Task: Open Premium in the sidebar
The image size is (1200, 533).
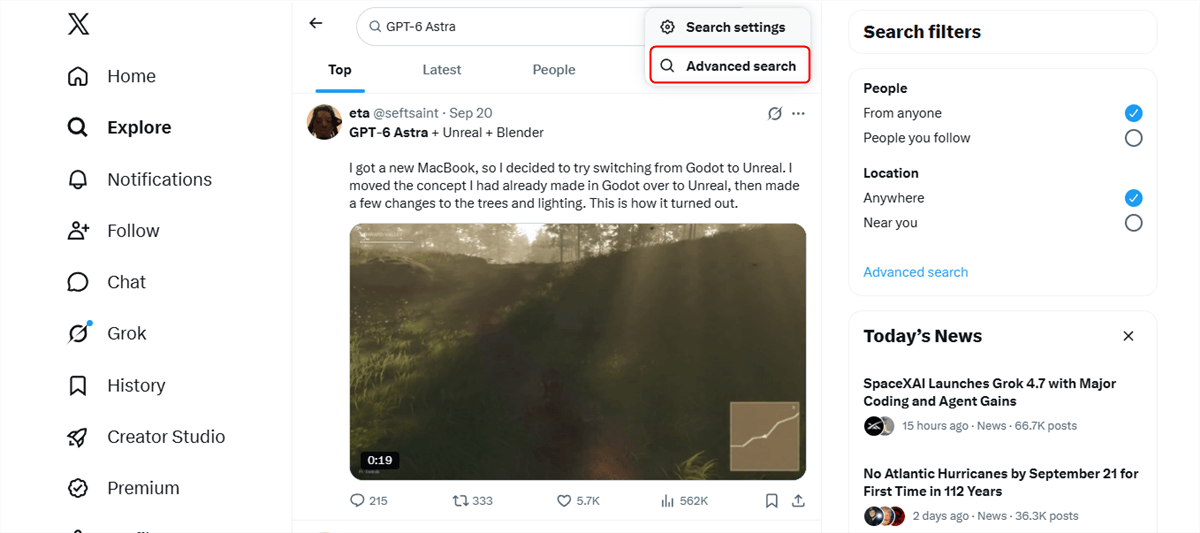Action: point(123,488)
